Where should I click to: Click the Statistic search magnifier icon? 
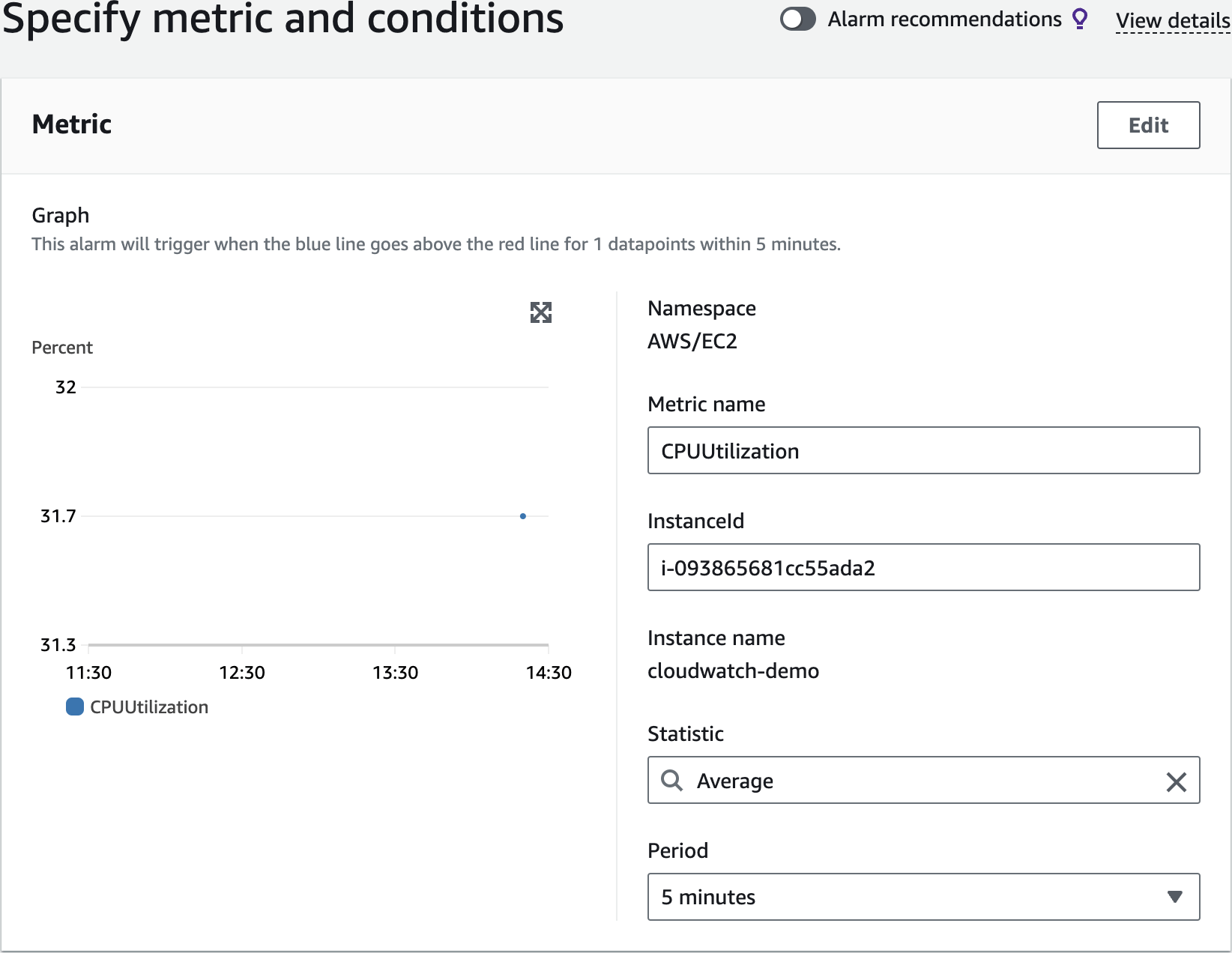pyautogui.click(x=672, y=781)
